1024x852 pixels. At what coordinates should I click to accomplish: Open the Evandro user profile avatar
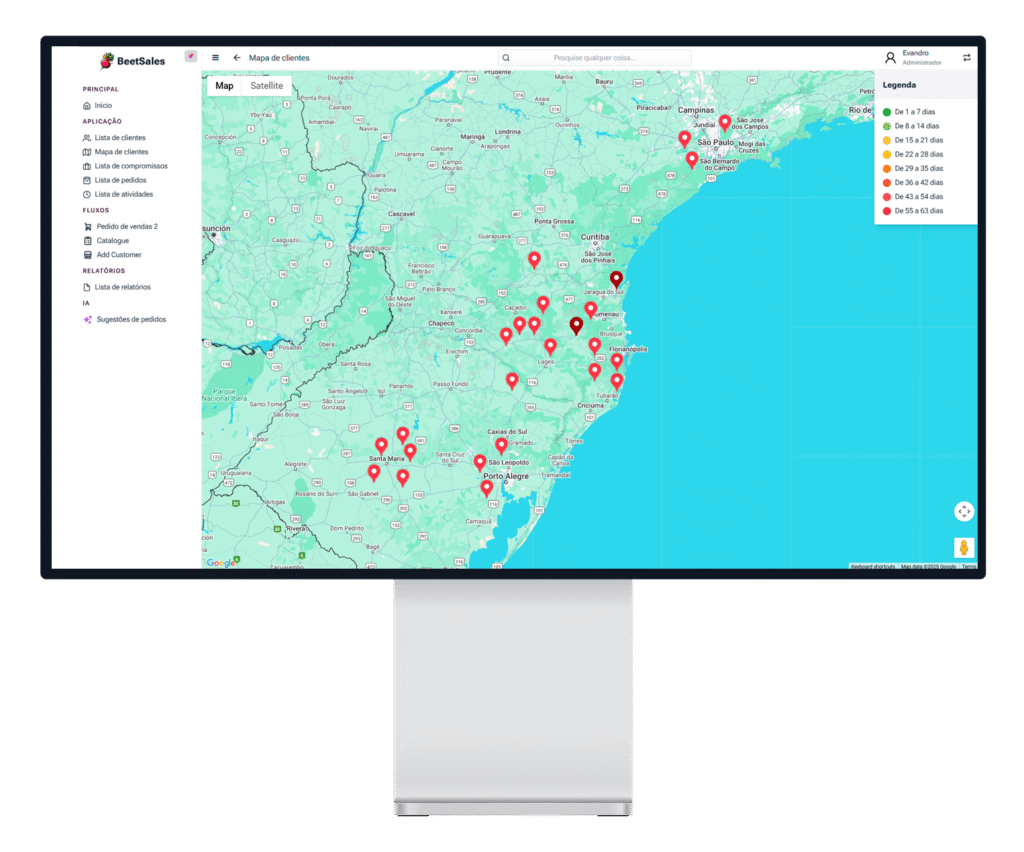pos(890,58)
